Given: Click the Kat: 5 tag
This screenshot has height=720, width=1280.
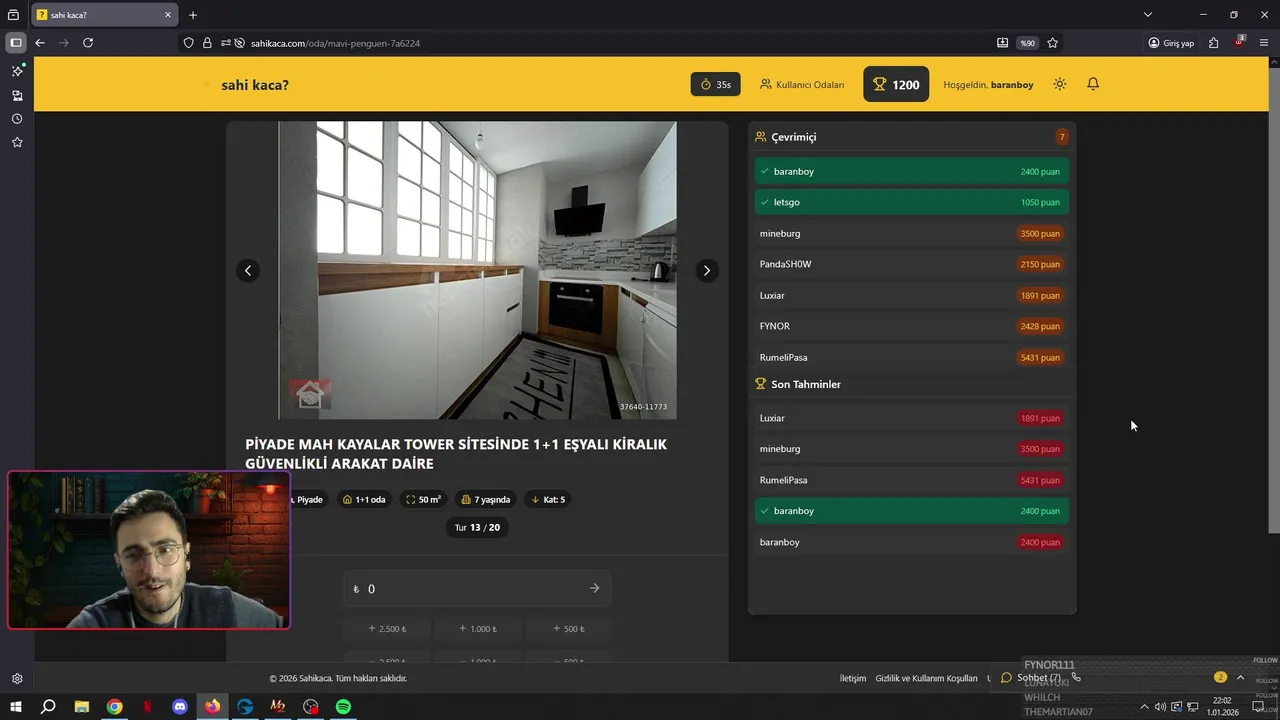Looking at the screenshot, I should [548, 499].
